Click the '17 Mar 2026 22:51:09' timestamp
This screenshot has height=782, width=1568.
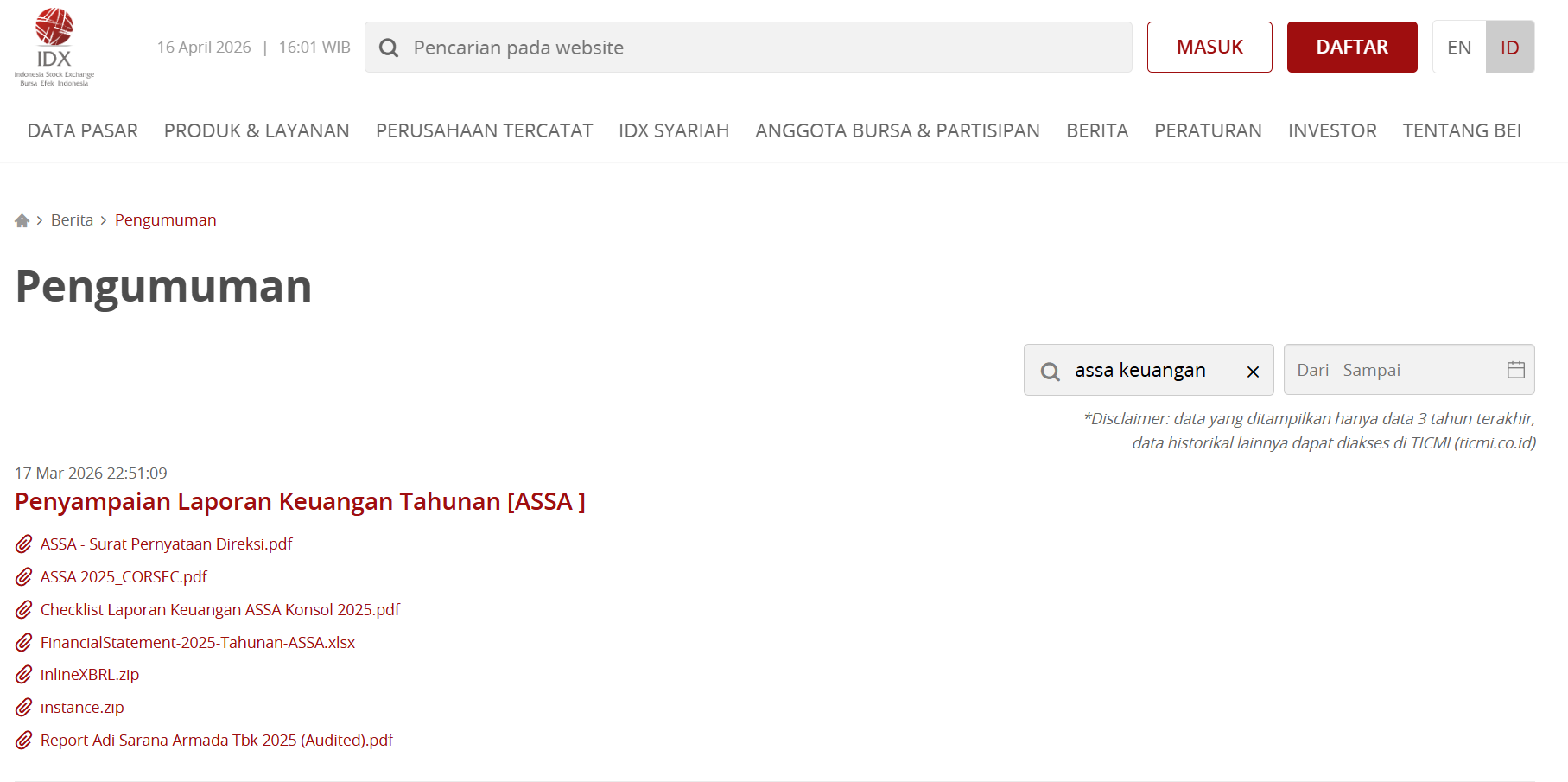(x=91, y=474)
